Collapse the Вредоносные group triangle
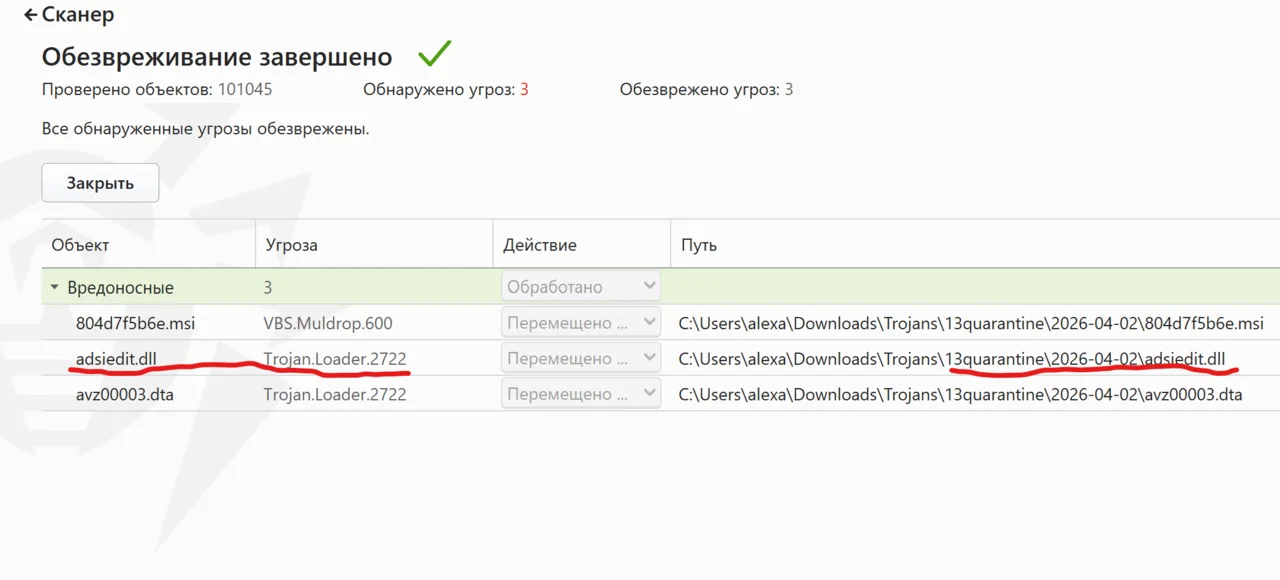1280x580 pixels. 55,288
